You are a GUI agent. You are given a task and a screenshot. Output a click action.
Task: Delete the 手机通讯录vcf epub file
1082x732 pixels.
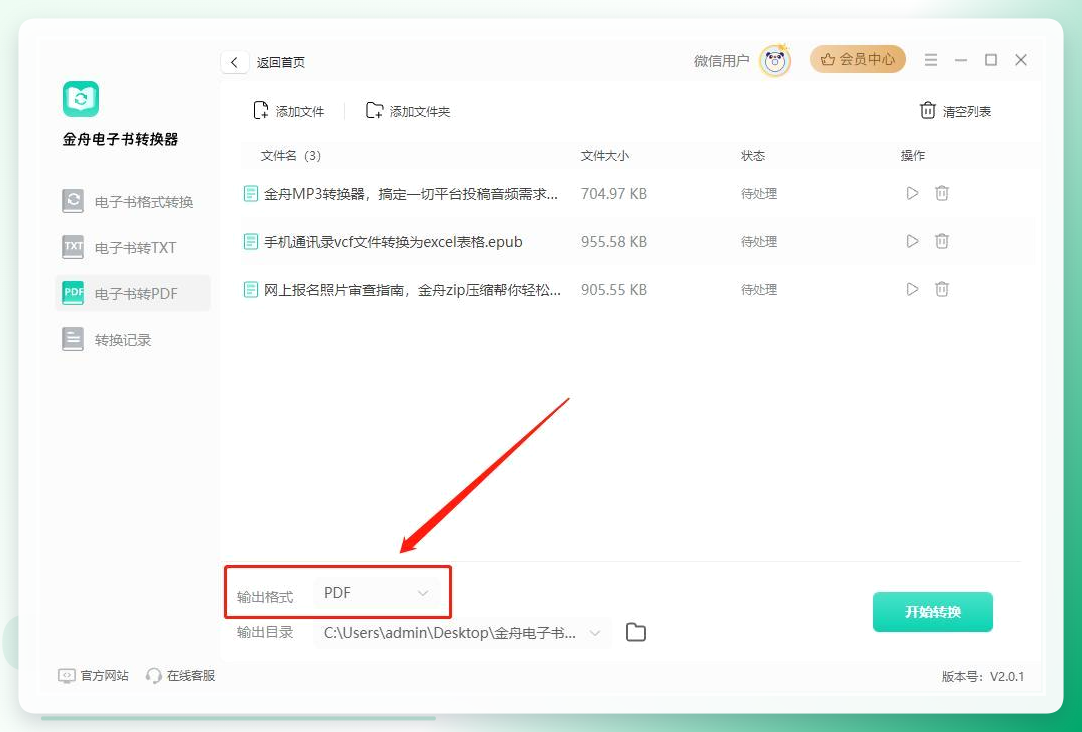pyautogui.click(x=942, y=241)
